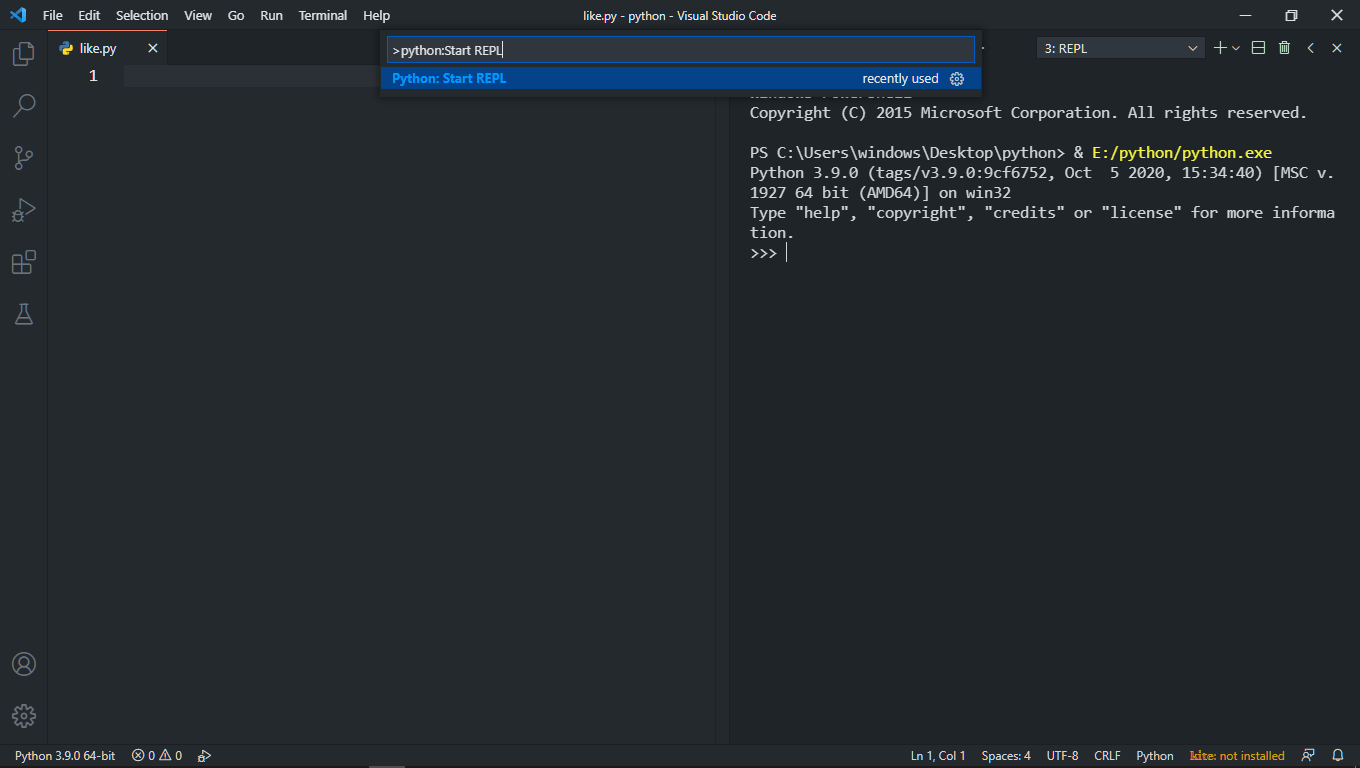Image resolution: width=1360 pixels, height=768 pixels.
Task: Click the E:/python/python.exe path in terminal
Action: 1182,153
